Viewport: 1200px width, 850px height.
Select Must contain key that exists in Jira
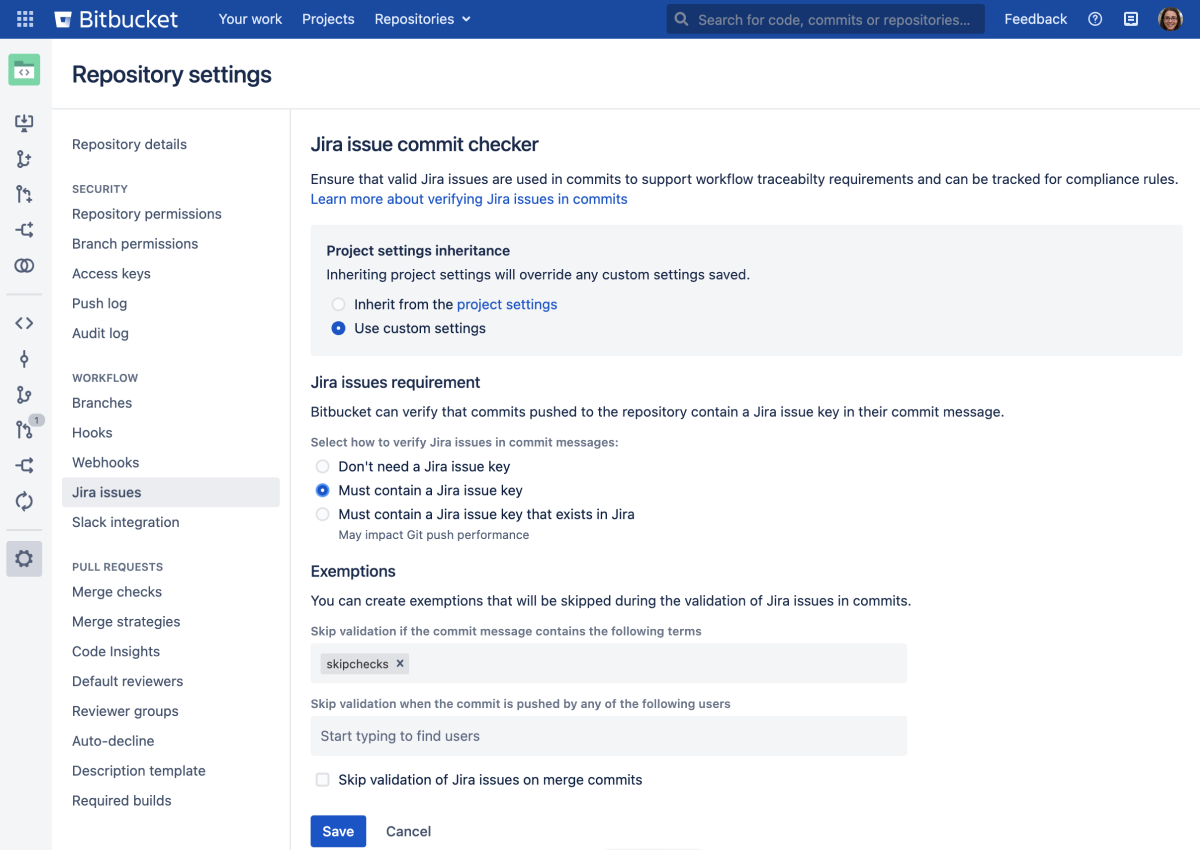[x=322, y=514]
